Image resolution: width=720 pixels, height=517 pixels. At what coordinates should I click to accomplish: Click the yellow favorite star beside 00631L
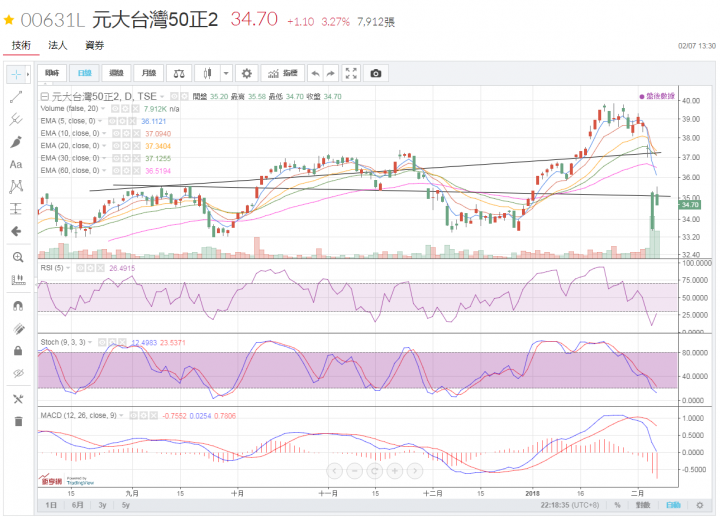[x=9, y=20]
